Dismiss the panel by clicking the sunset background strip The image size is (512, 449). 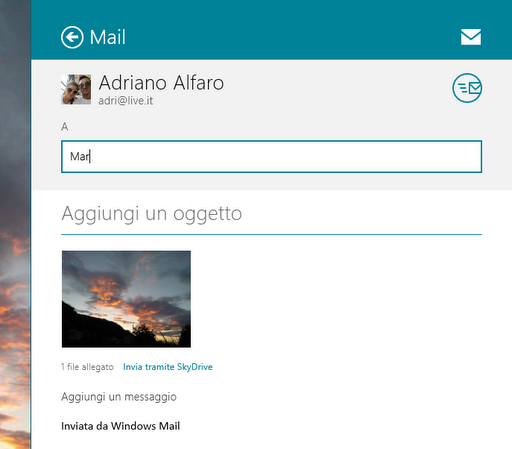(15, 224)
